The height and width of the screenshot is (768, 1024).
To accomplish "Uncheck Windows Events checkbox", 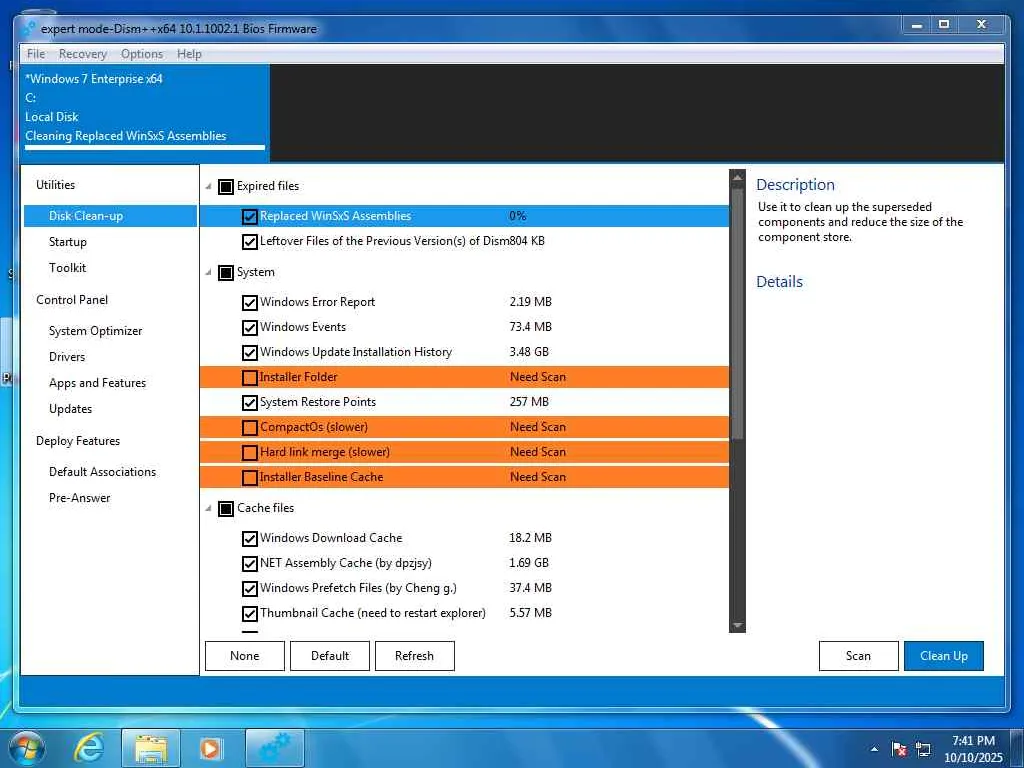I will tap(249, 327).
